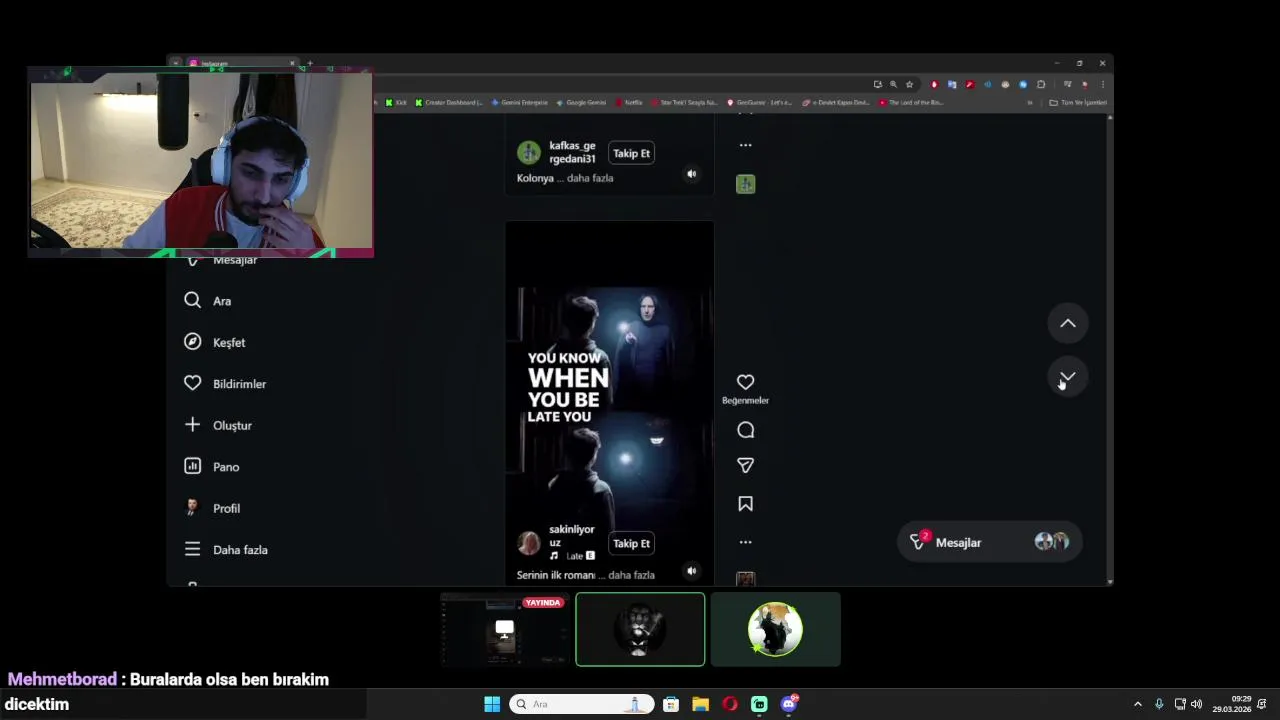The image size is (1280, 720).
Task: Open the Ara search item in Instagram sidebar
Action: [208, 301]
